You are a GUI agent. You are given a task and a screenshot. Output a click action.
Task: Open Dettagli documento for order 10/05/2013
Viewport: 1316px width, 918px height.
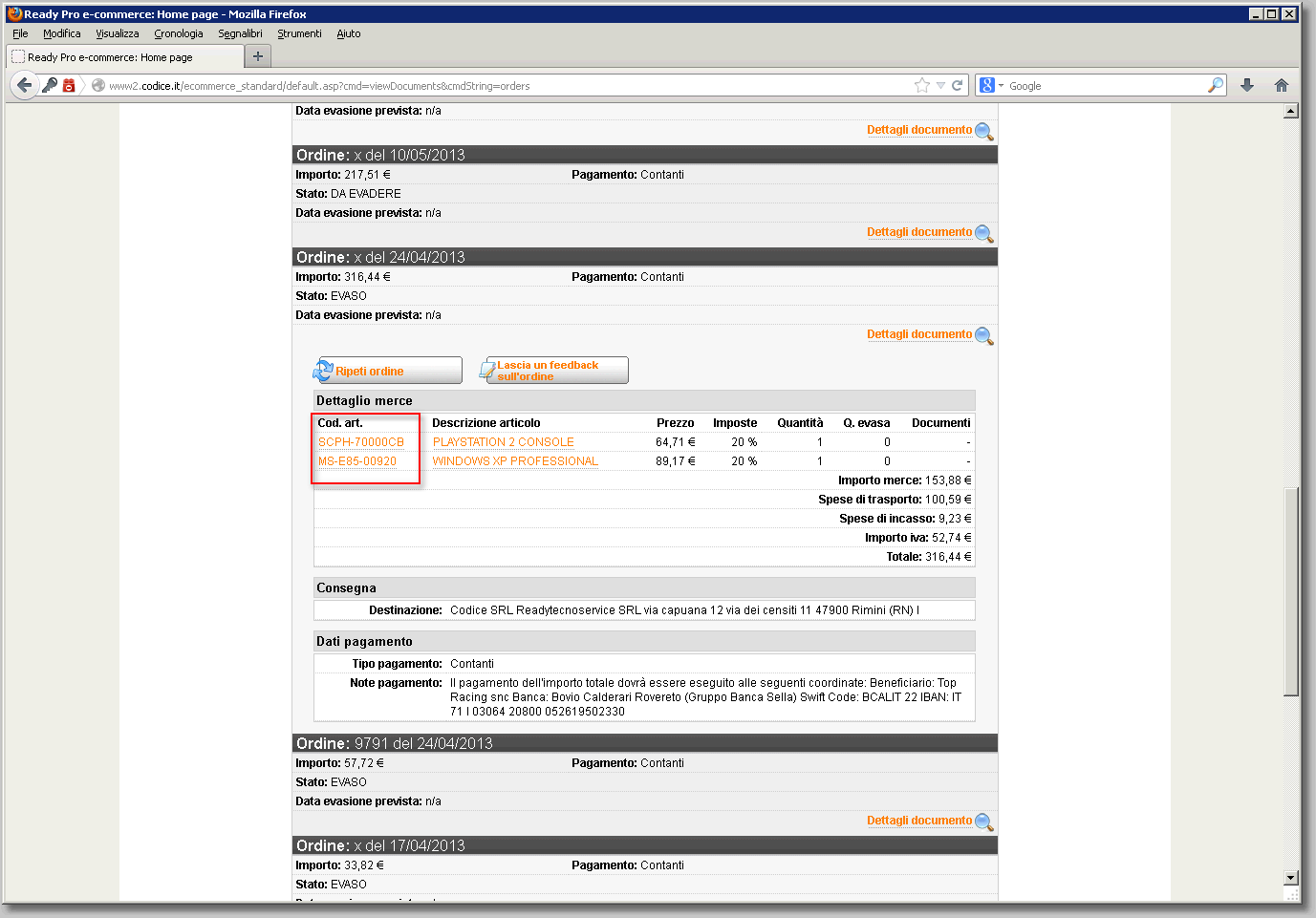(x=918, y=232)
